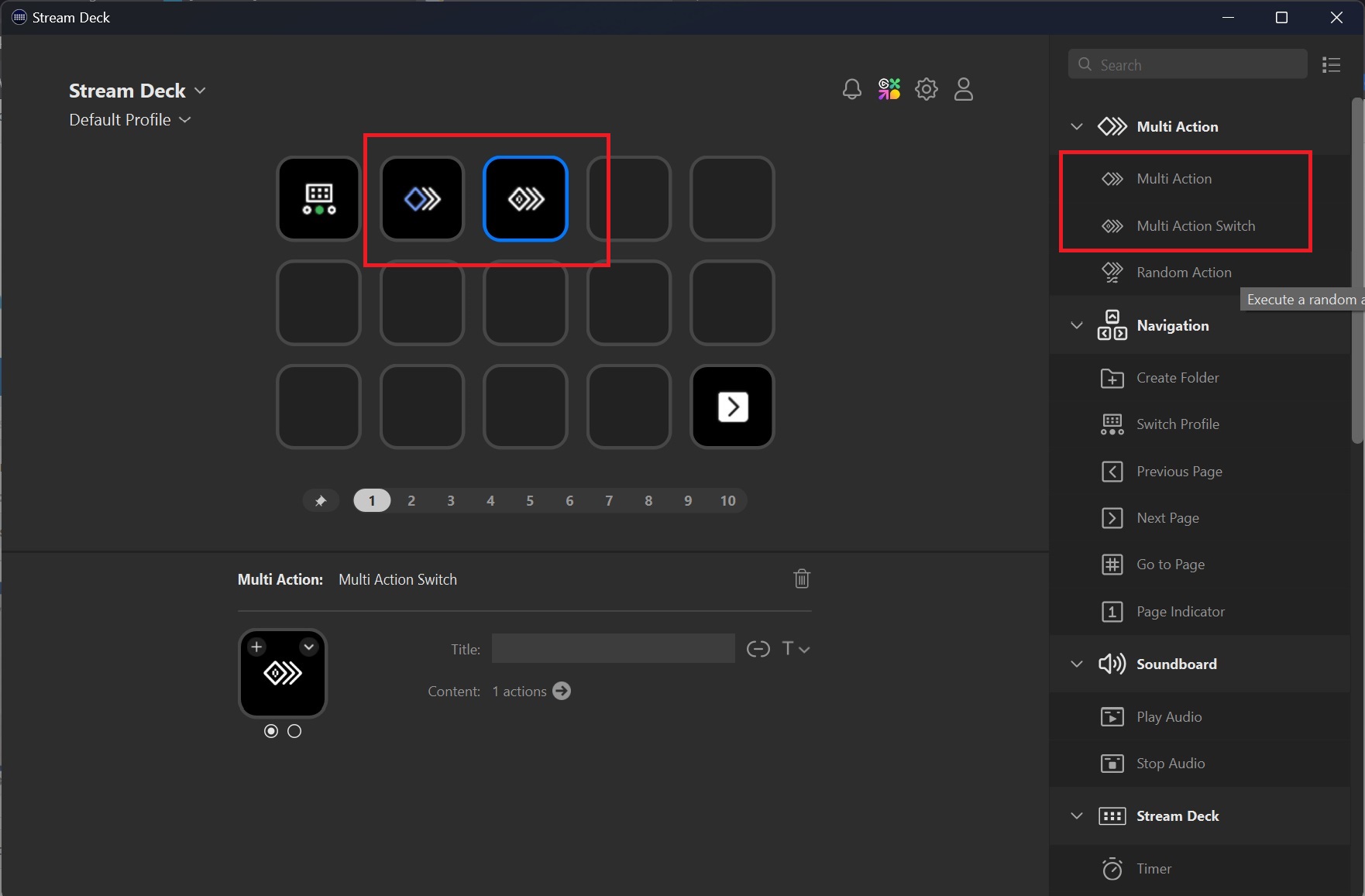This screenshot has height=896, width=1365.
Task: Select the Switch Profile key on grid
Action: (318, 199)
